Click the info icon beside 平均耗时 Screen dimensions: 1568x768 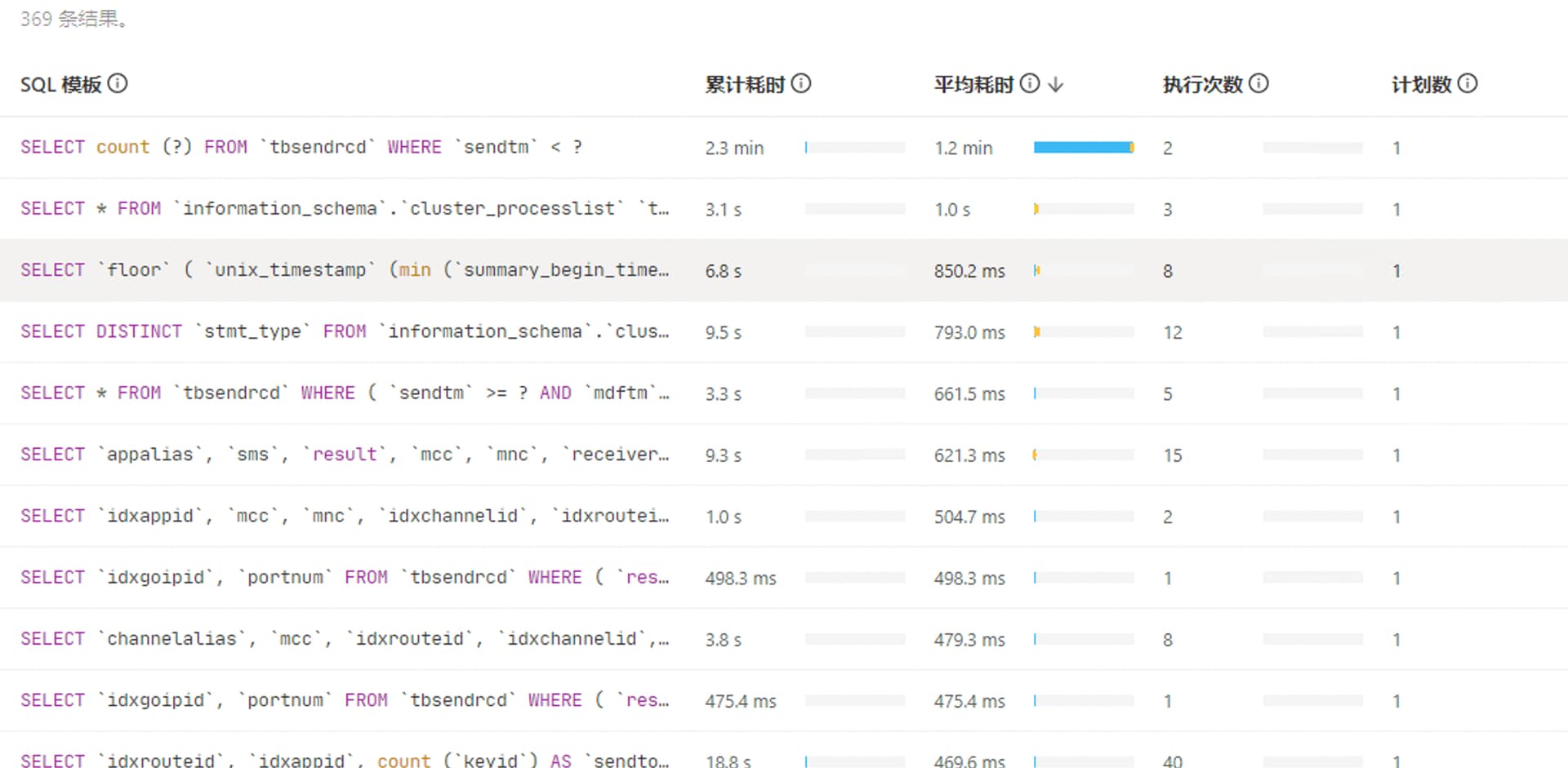click(x=1030, y=83)
